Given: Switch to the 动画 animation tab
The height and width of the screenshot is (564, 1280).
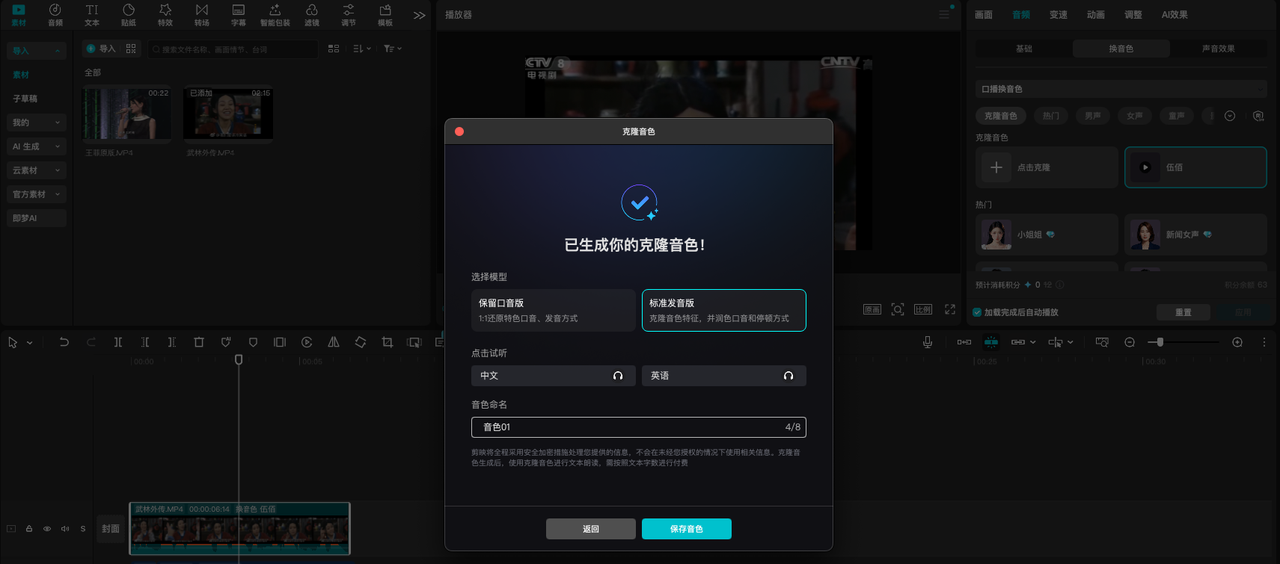Looking at the screenshot, I should point(1096,15).
